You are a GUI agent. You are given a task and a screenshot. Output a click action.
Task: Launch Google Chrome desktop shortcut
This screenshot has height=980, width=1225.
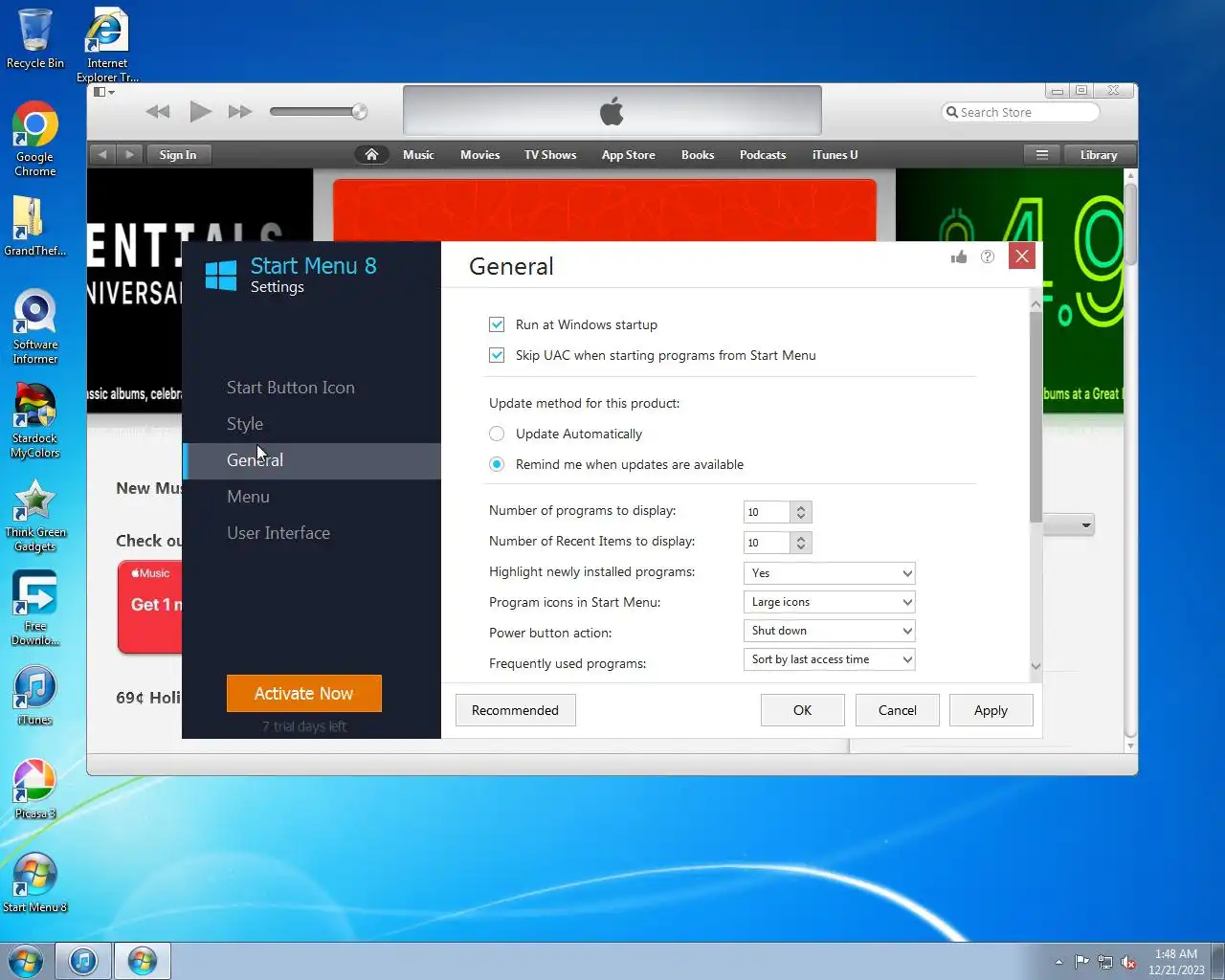click(x=35, y=139)
